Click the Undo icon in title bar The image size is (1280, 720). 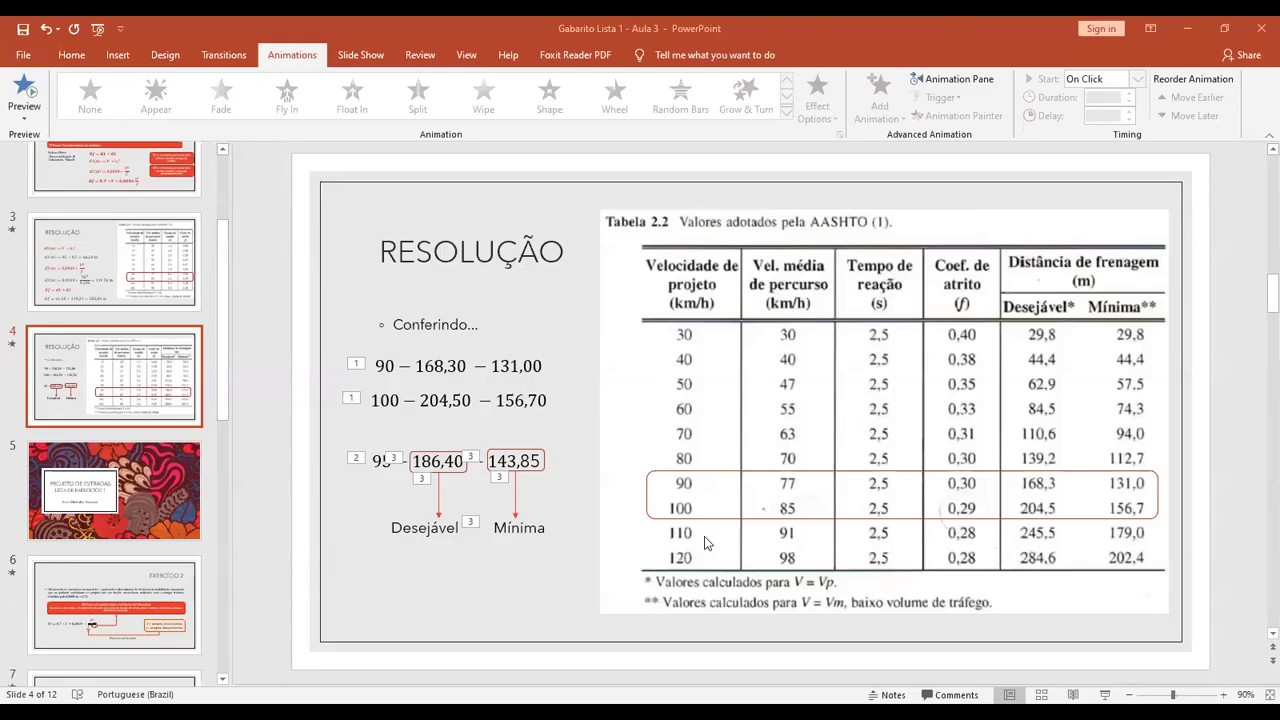46,29
